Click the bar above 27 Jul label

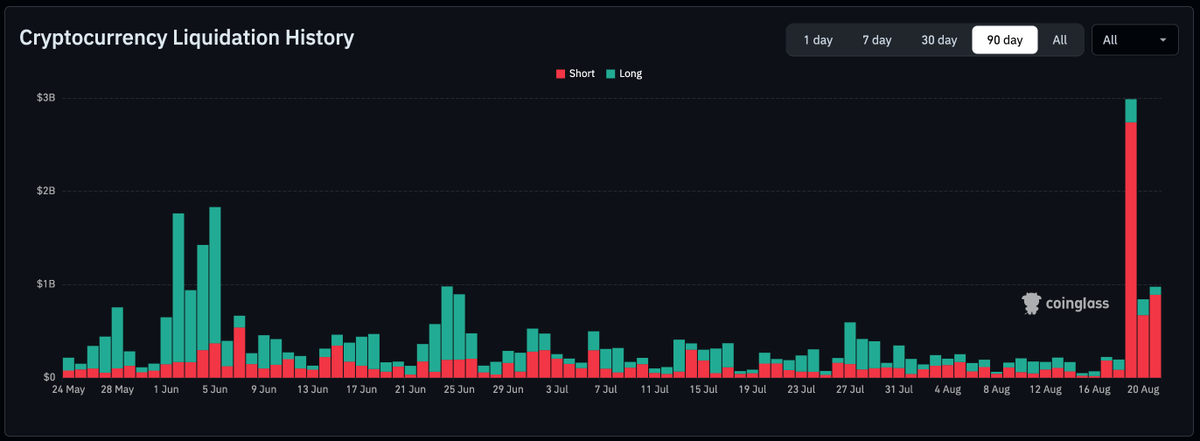(850, 350)
